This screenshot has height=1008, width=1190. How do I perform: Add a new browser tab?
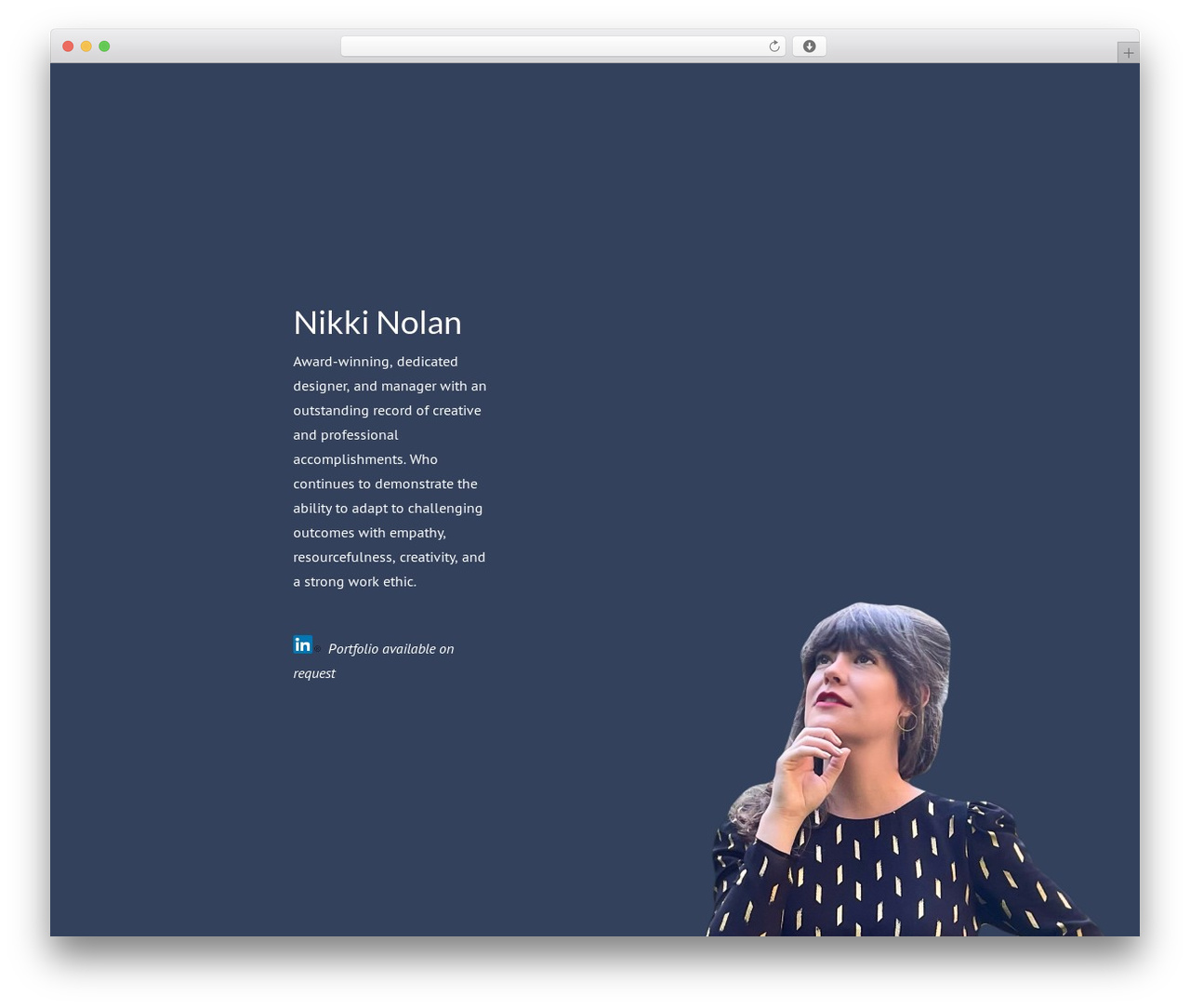[1128, 53]
